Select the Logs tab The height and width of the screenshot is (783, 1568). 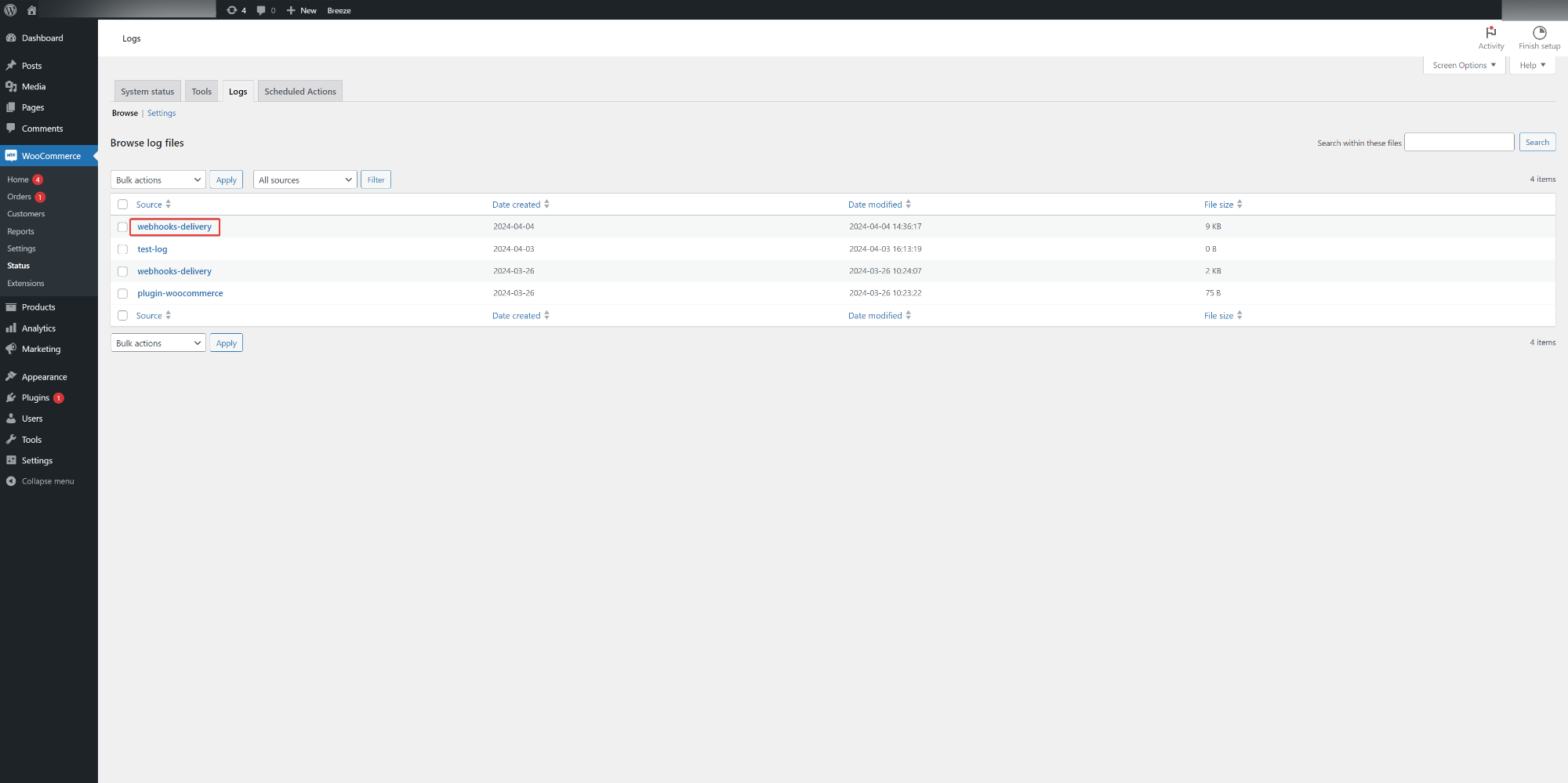(x=238, y=91)
